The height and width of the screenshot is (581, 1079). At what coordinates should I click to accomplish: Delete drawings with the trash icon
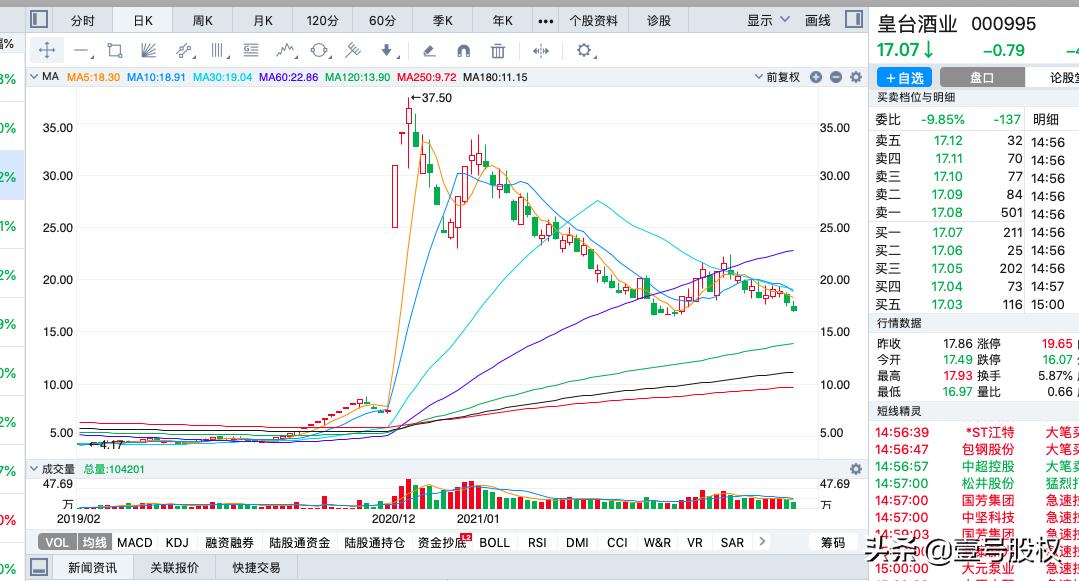tap(496, 48)
